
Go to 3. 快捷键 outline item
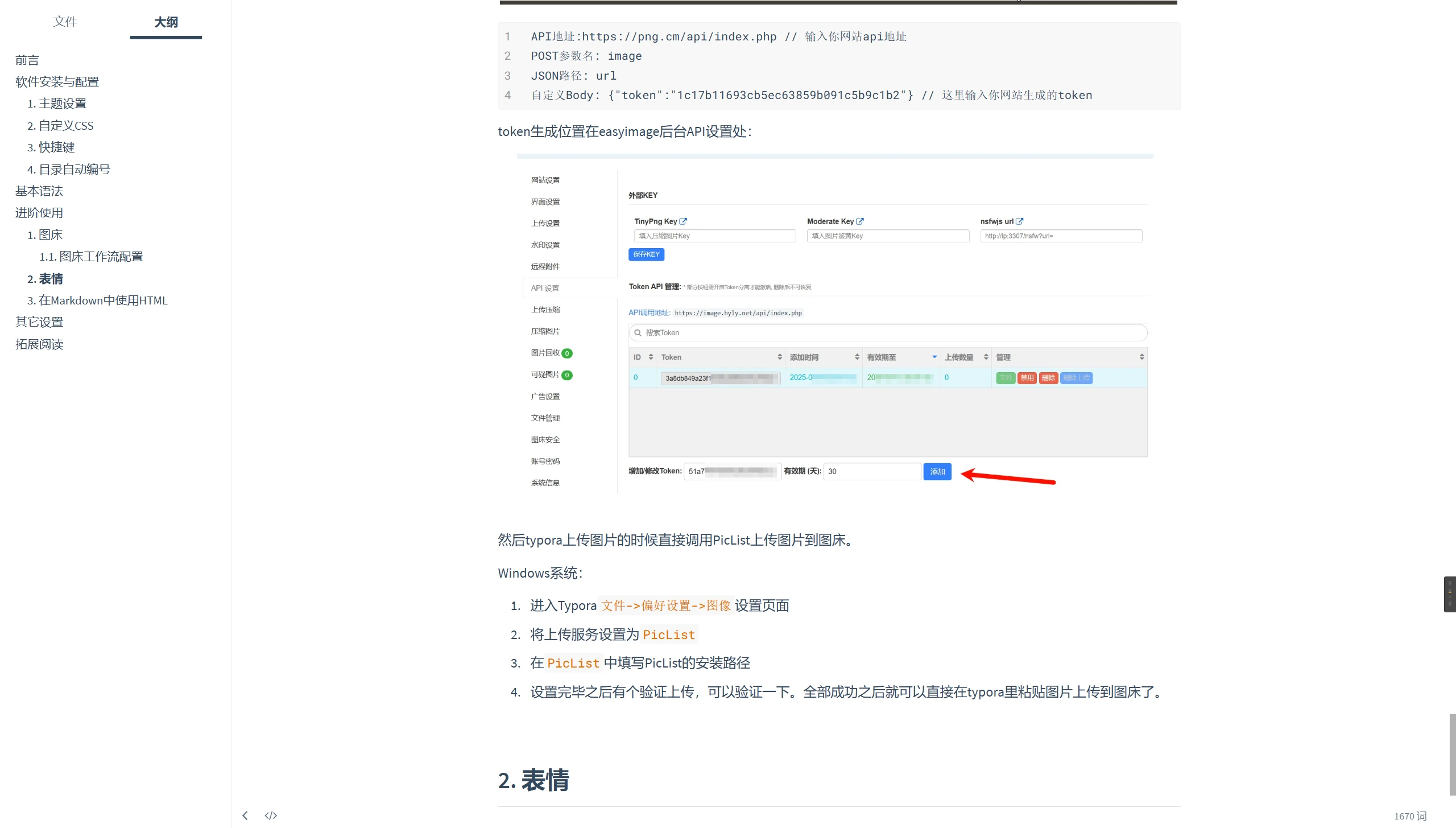tap(51, 147)
